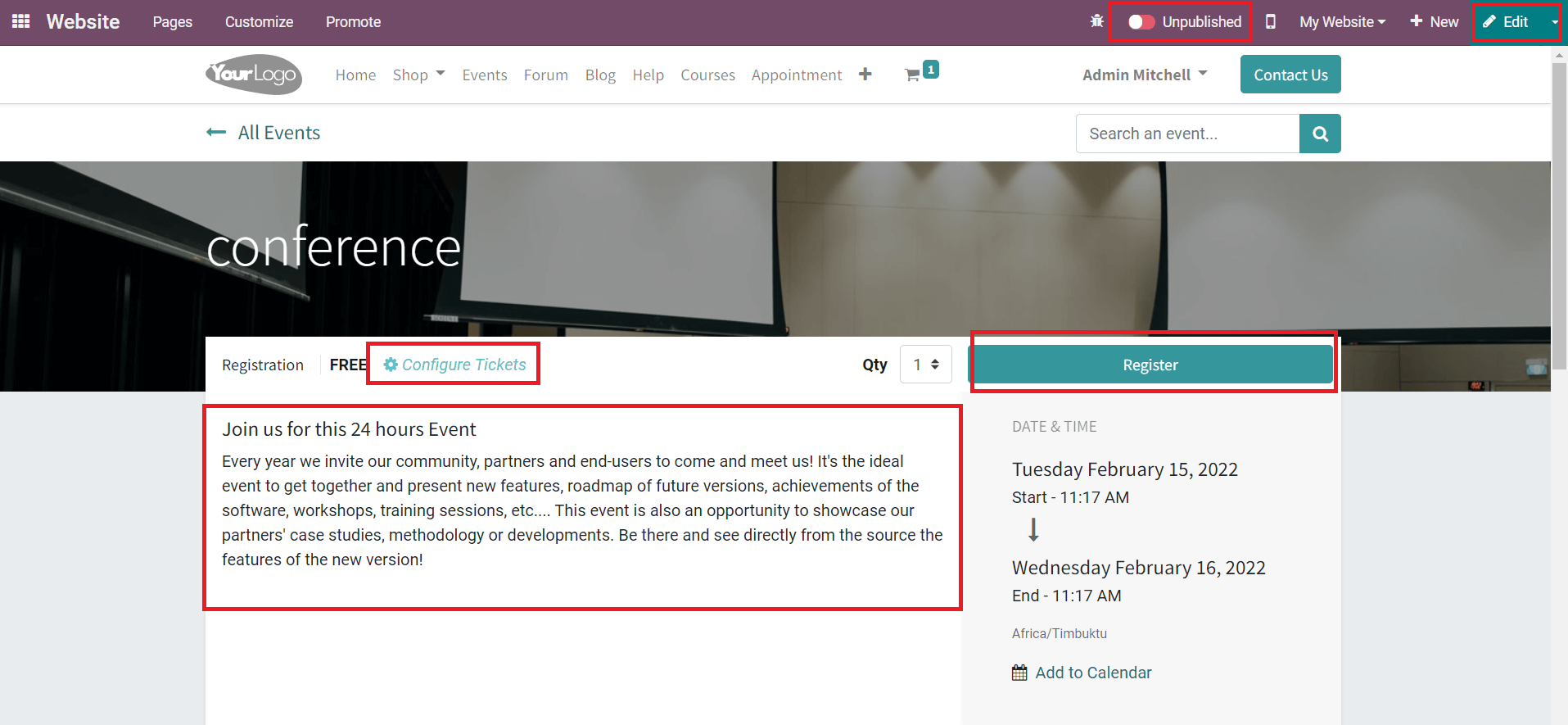Click the Configure Tickets gear link
1568x725 pixels.
455,365
